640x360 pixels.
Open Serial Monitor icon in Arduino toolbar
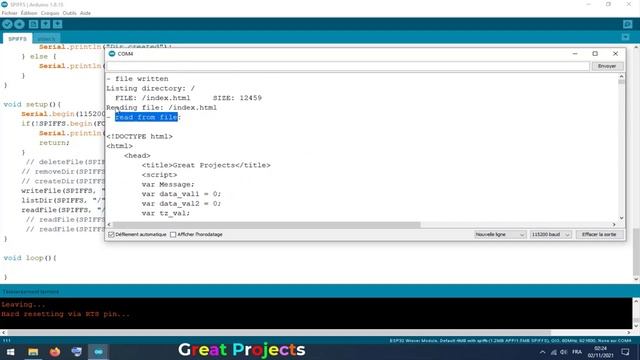[x=628, y=24]
